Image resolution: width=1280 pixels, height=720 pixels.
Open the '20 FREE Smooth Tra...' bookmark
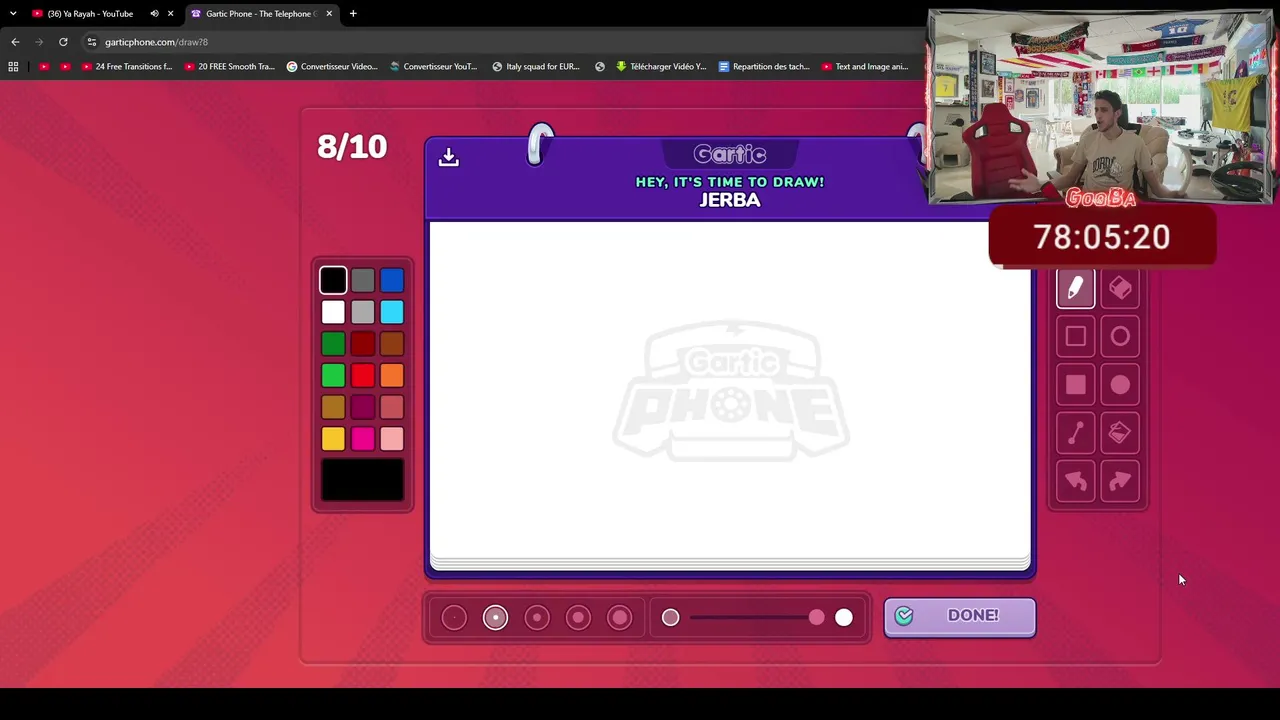[x=229, y=67]
